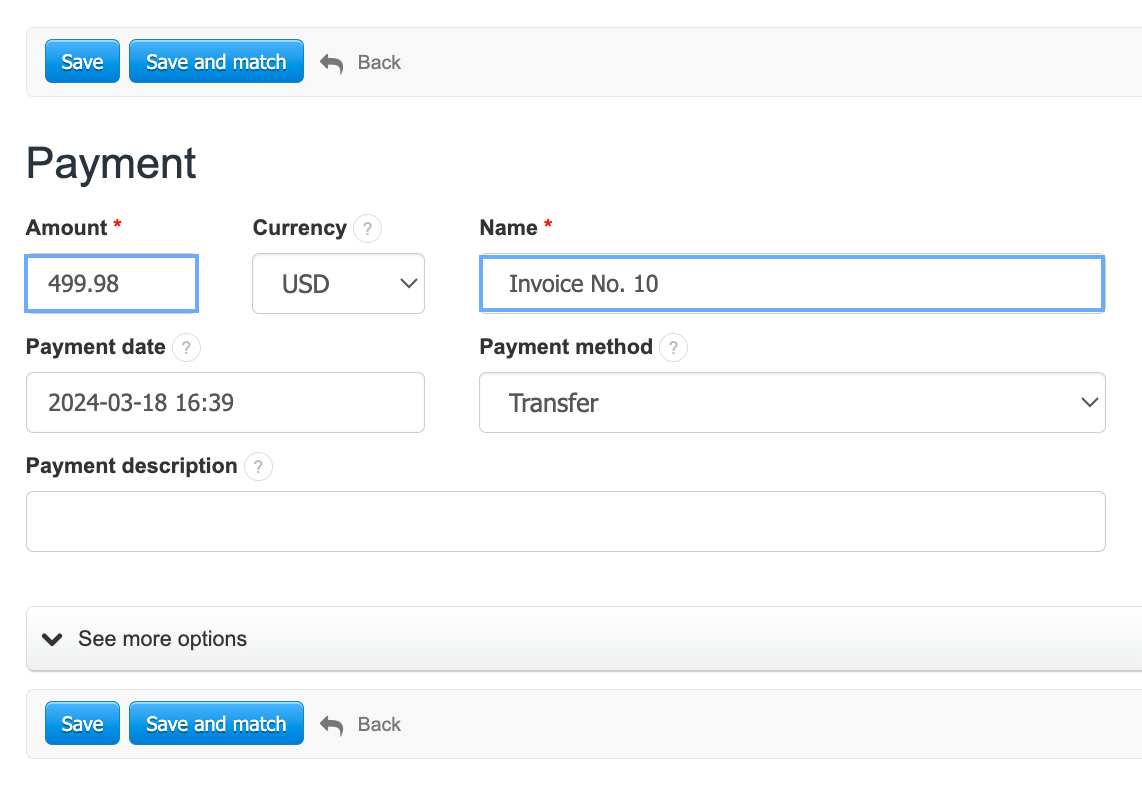Expand the See more options section
The height and width of the screenshot is (806, 1142).
(162, 639)
